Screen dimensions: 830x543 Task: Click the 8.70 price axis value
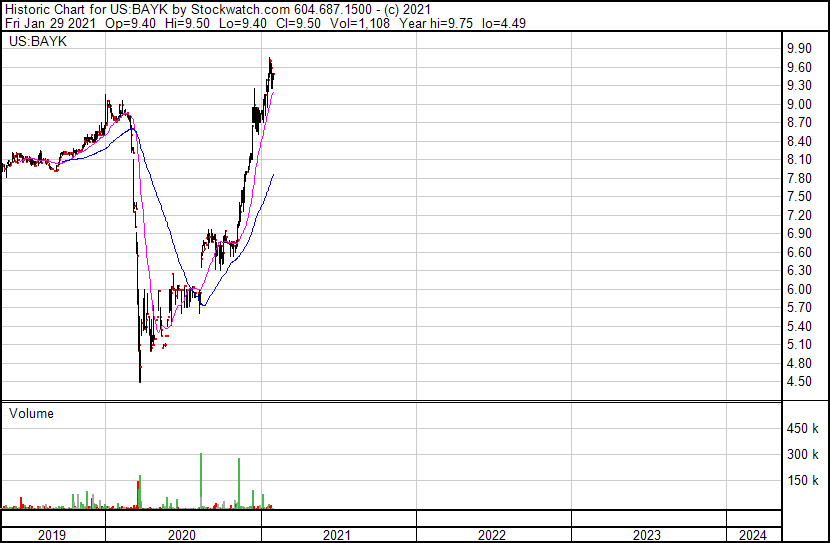(799, 122)
